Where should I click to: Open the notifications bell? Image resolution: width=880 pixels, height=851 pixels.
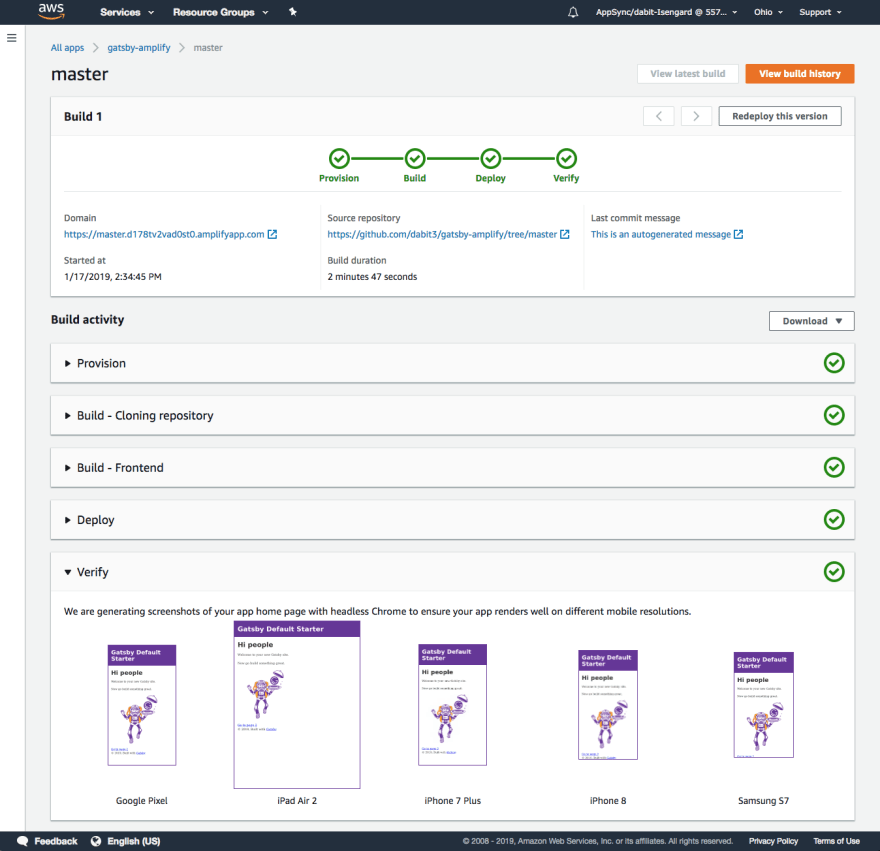pos(572,12)
